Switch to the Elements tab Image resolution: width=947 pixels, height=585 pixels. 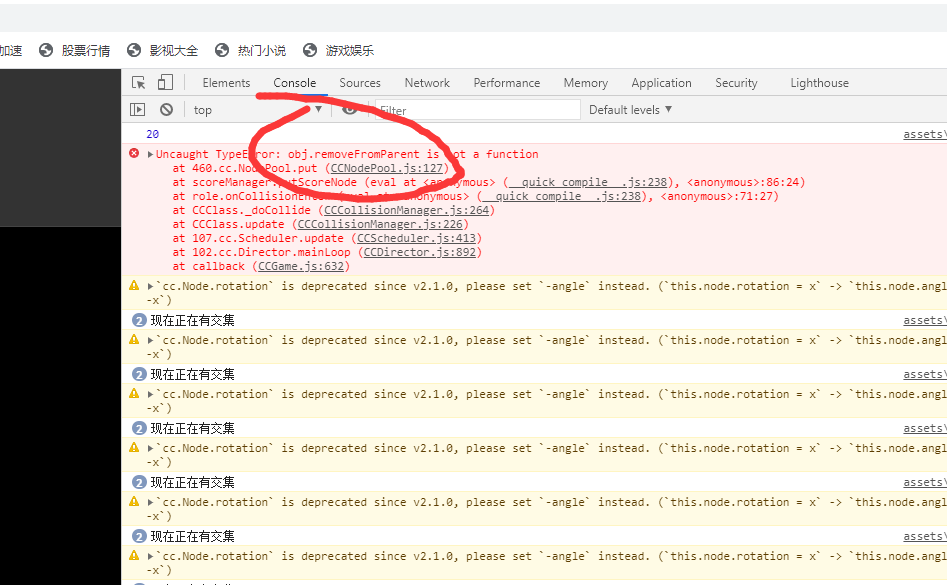tap(226, 83)
